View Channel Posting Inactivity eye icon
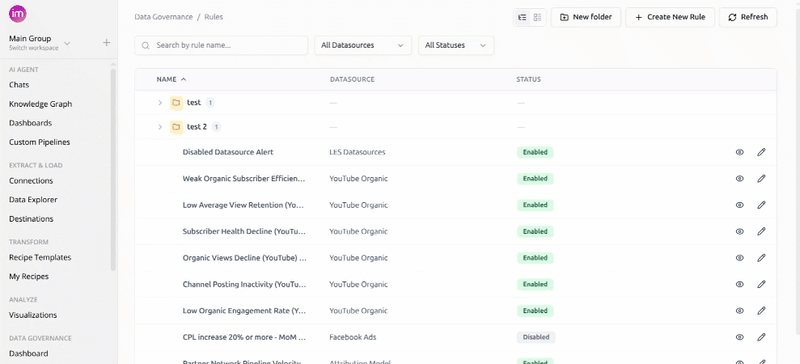The height and width of the screenshot is (364, 800). tap(740, 284)
